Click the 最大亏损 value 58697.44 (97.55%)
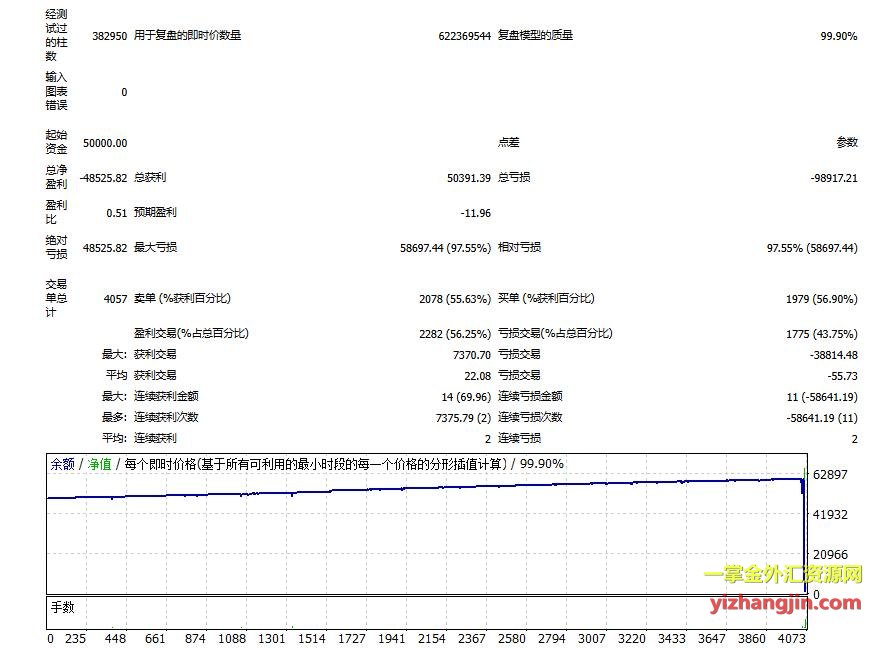 [x=445, y=248]
